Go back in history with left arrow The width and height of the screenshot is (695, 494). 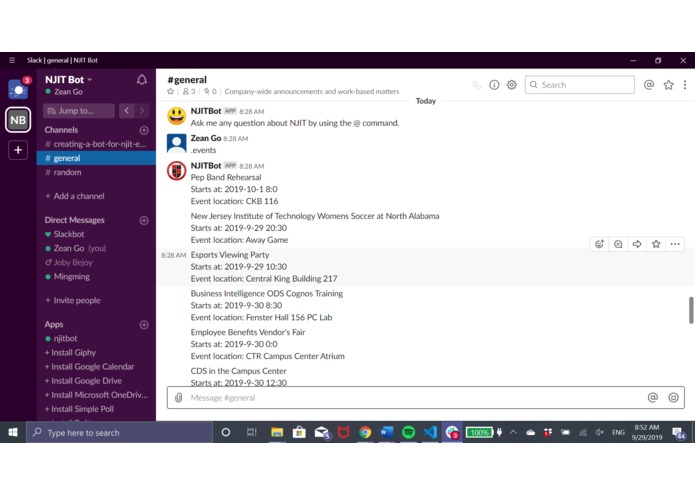tap(127, 111)
